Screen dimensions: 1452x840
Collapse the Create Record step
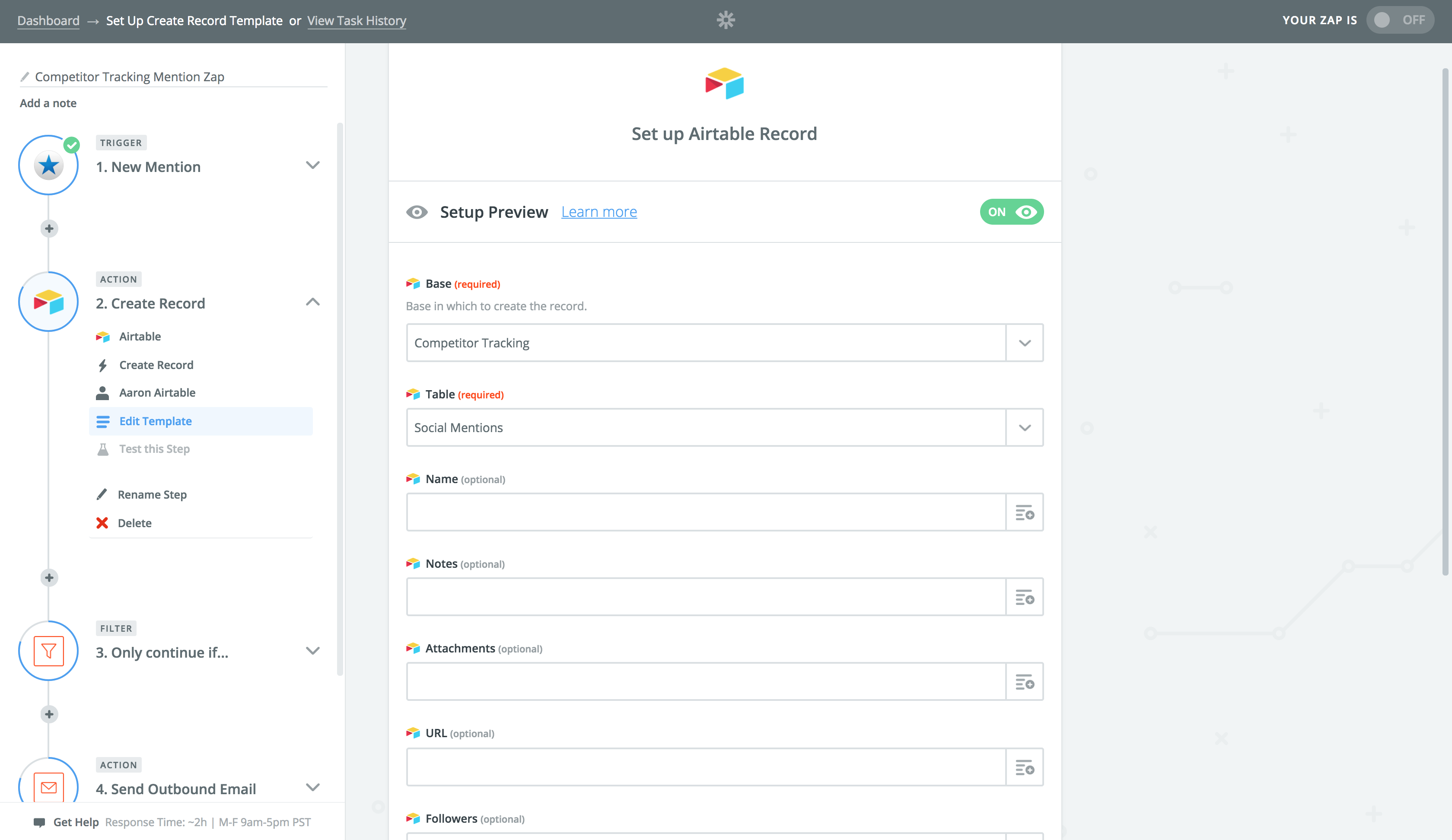[x=313, y=302]
